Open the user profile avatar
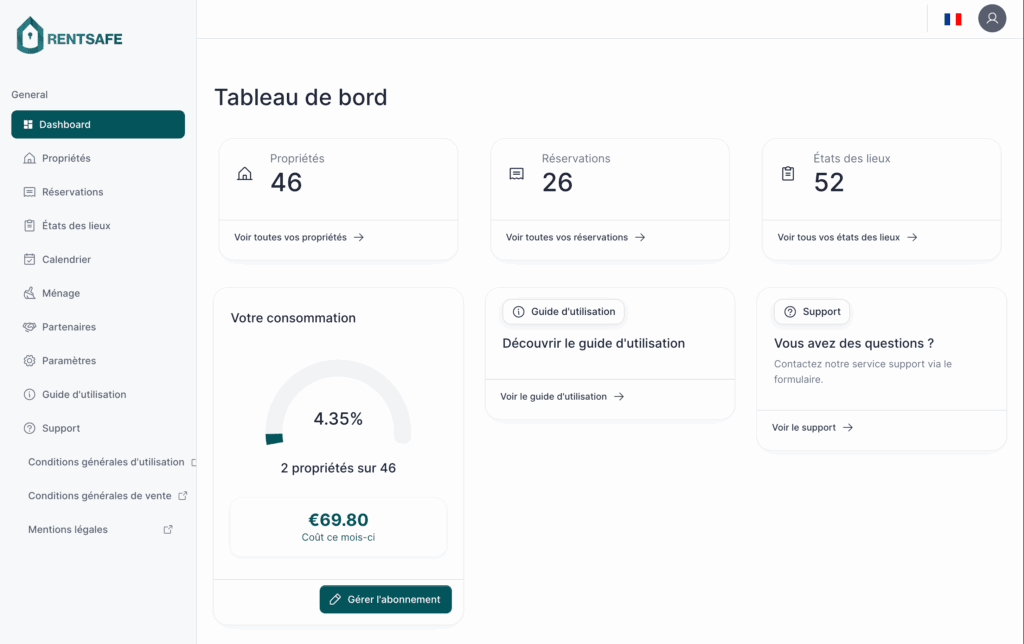The height and width of the screenshot is (644, 1024). [992, 18]
